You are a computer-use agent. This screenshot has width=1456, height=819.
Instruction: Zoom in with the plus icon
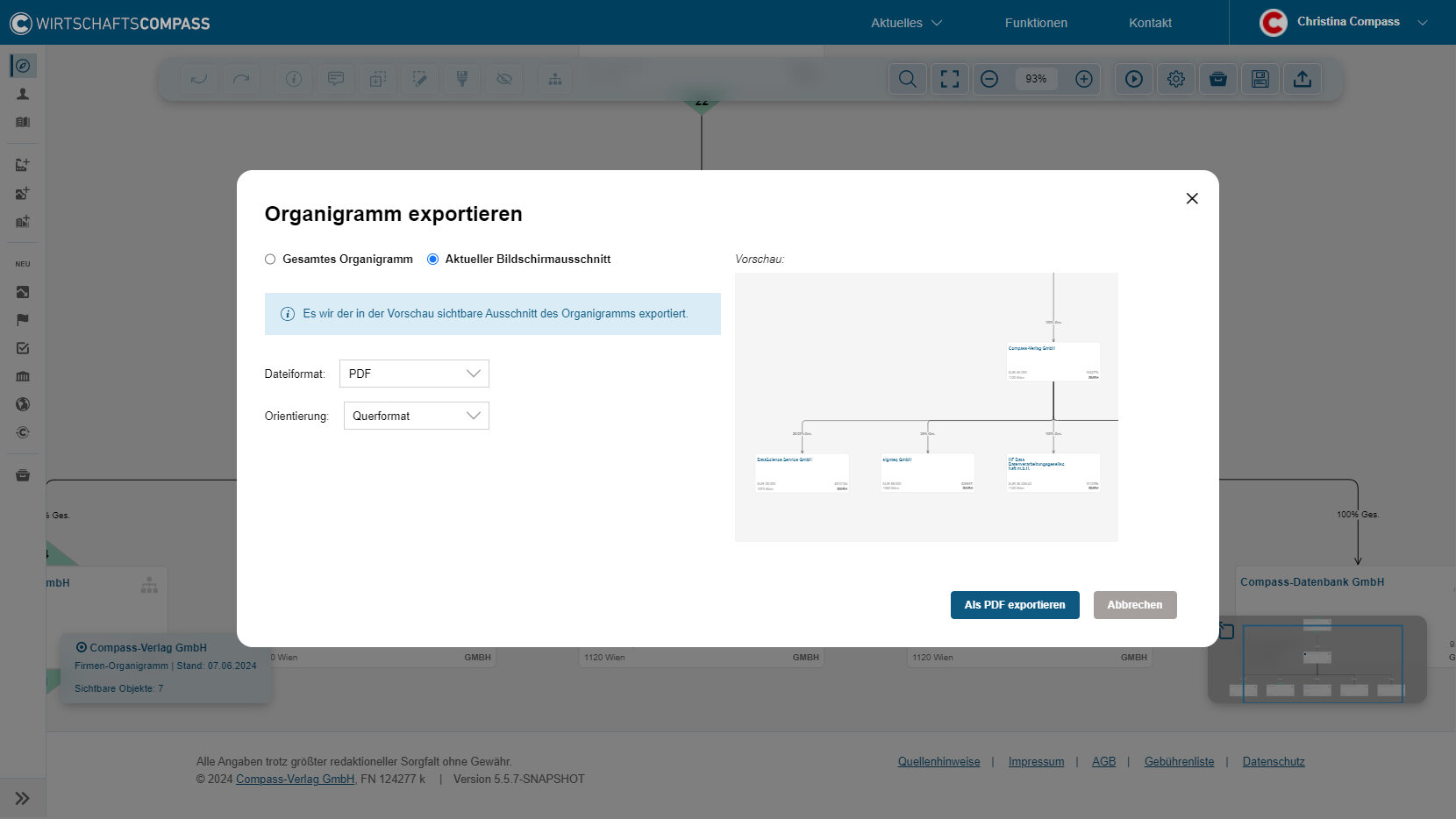coord(1084,79)
